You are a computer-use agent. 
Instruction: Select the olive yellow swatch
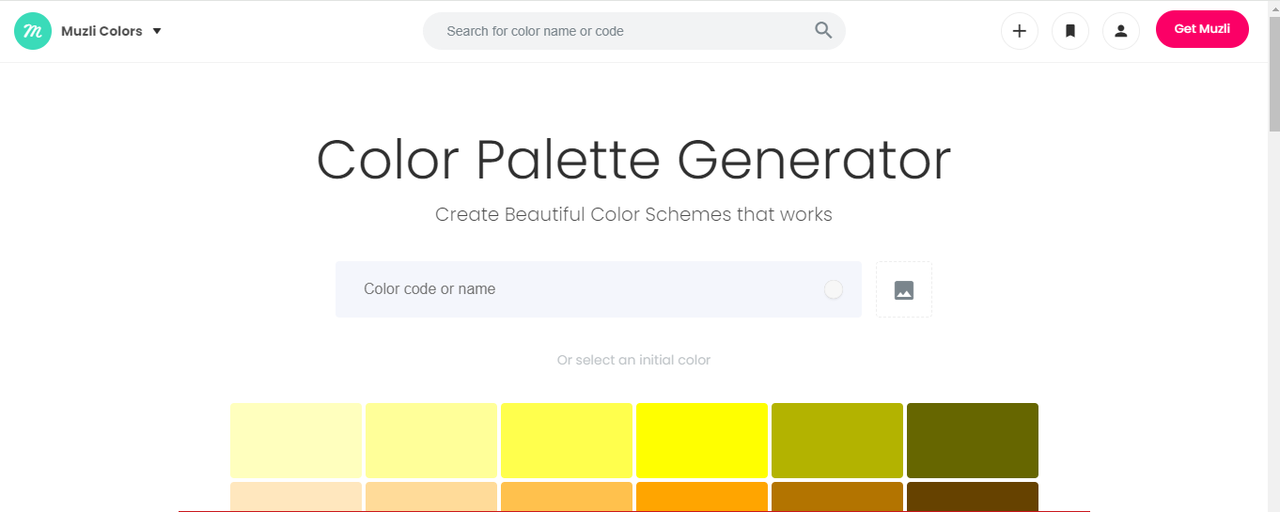pos(837,440)
